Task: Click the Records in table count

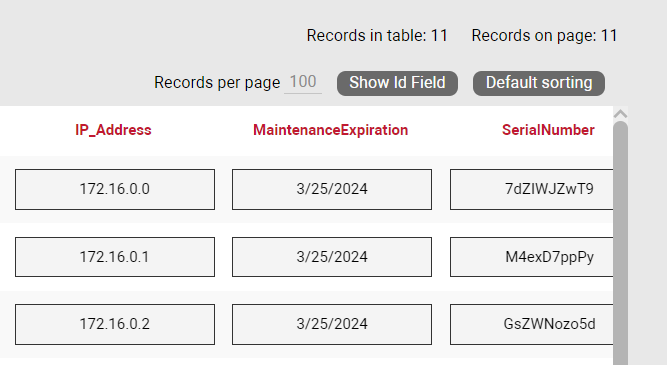Action: pos(377,36)
